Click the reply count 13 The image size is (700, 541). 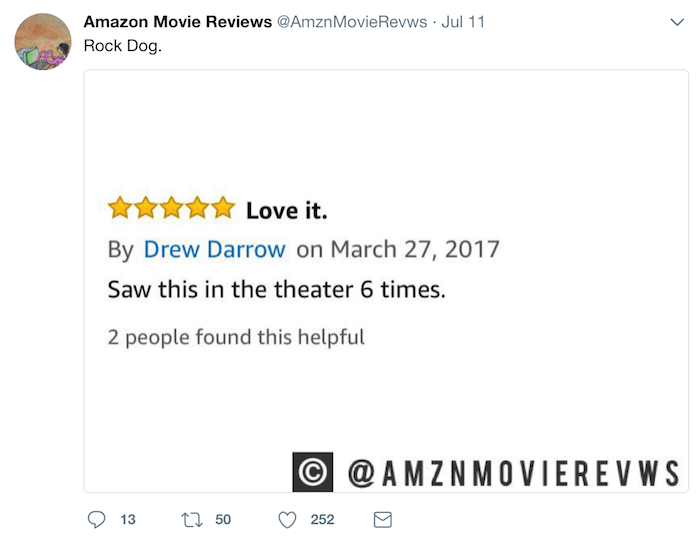tap(128, 520)
